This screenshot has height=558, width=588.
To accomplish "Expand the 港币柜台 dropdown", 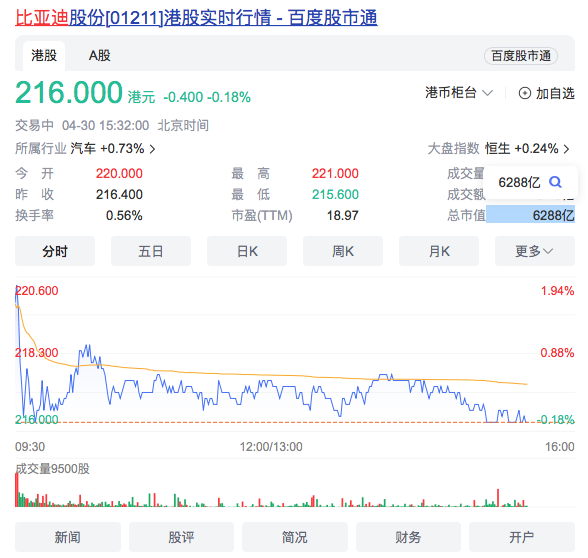I will tap(459, 93).
